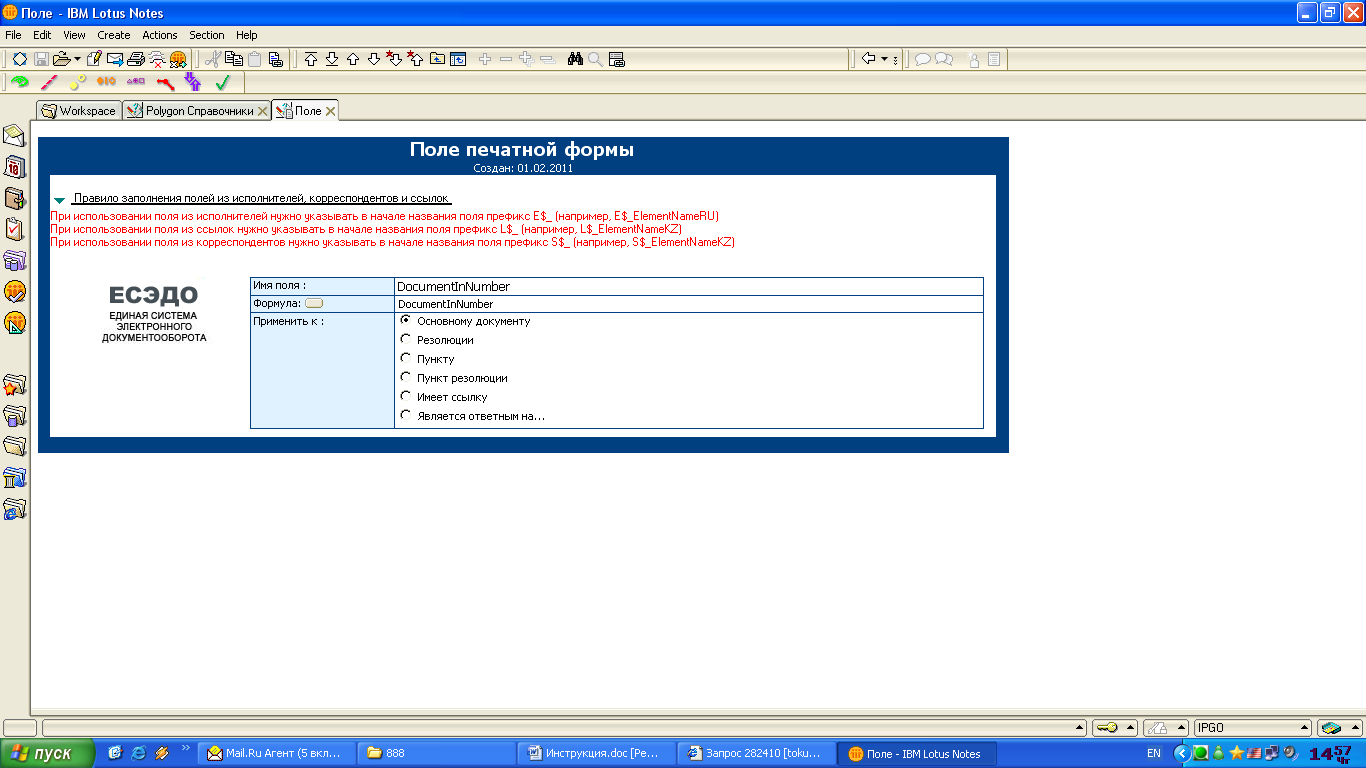Click the green curved arrow toolbar icon

(x=19, y=82)
